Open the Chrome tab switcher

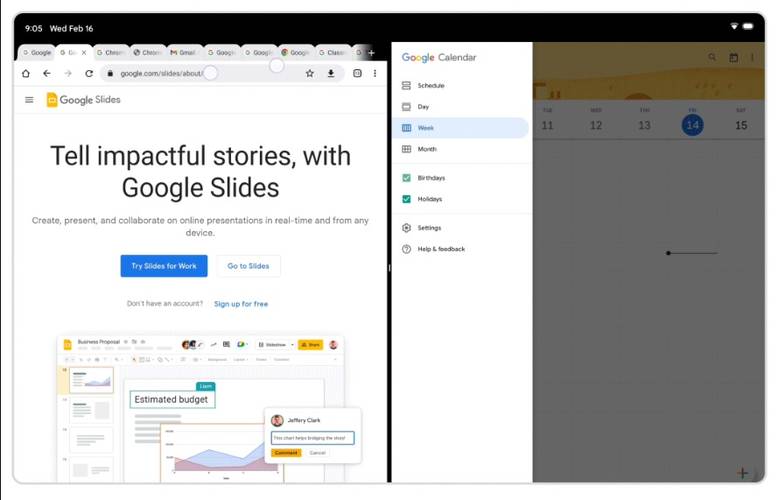[357, 73]
